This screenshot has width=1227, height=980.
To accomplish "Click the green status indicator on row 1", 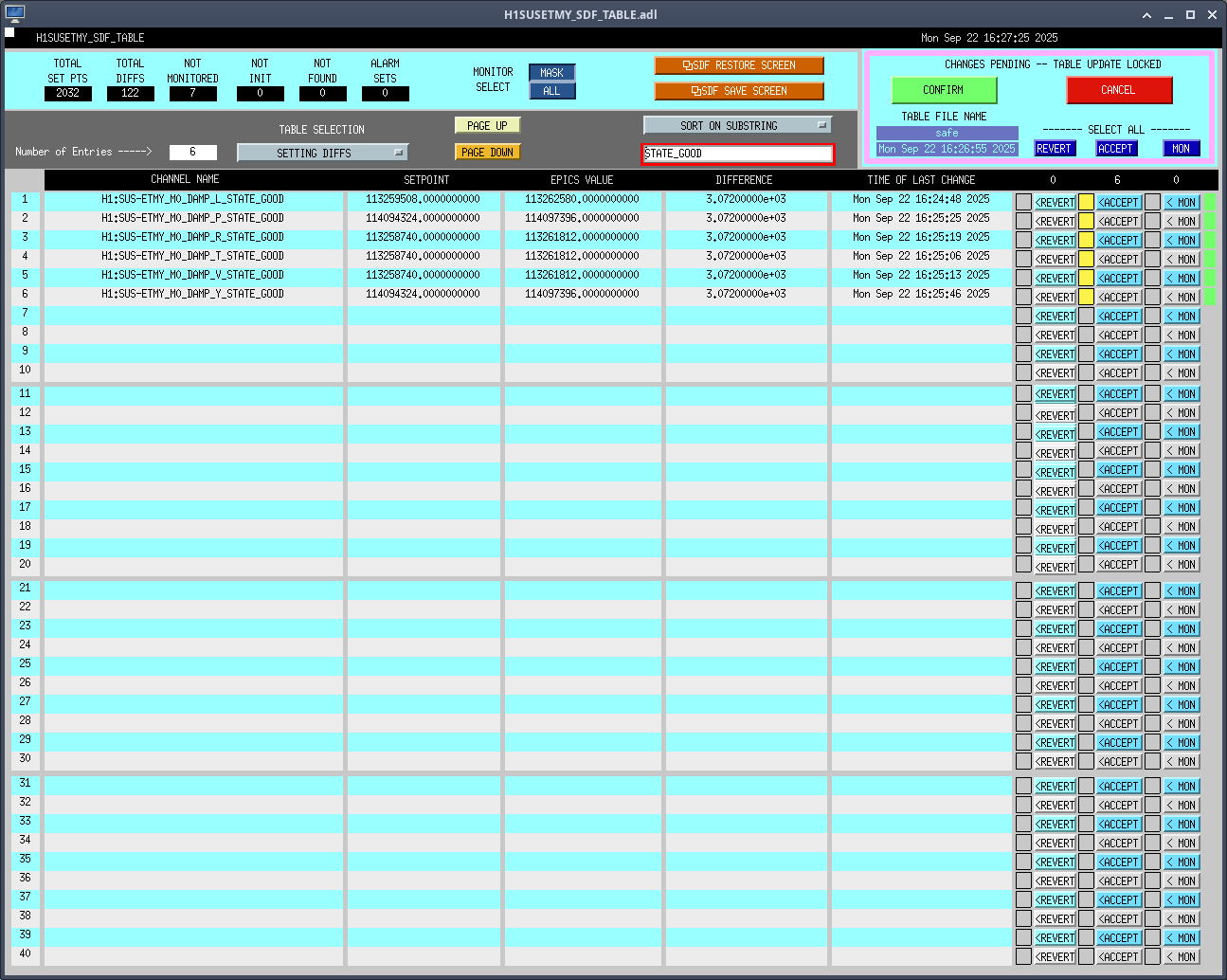I will click(1210, 202).
